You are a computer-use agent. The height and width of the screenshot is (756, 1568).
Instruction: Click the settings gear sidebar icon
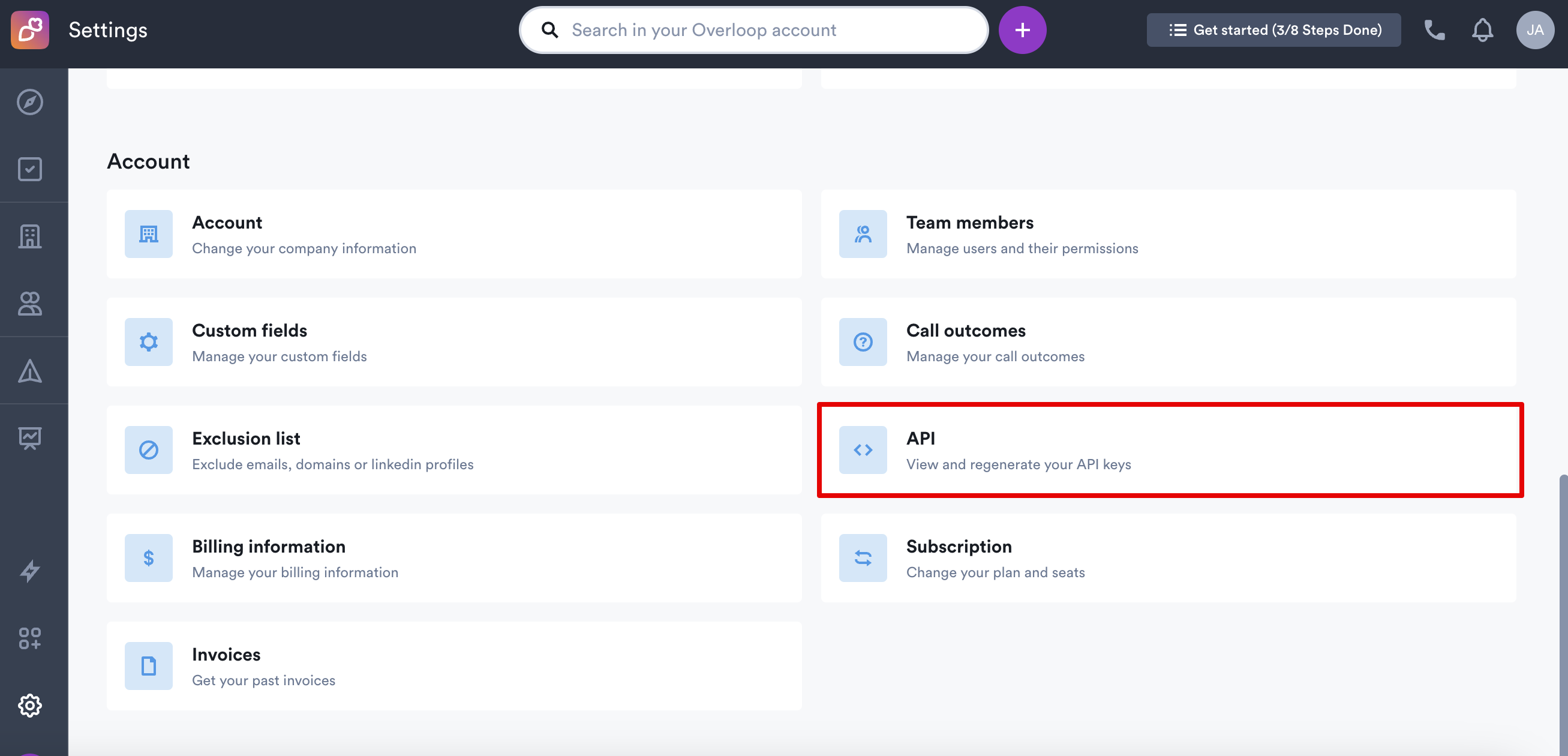(30, 706)
